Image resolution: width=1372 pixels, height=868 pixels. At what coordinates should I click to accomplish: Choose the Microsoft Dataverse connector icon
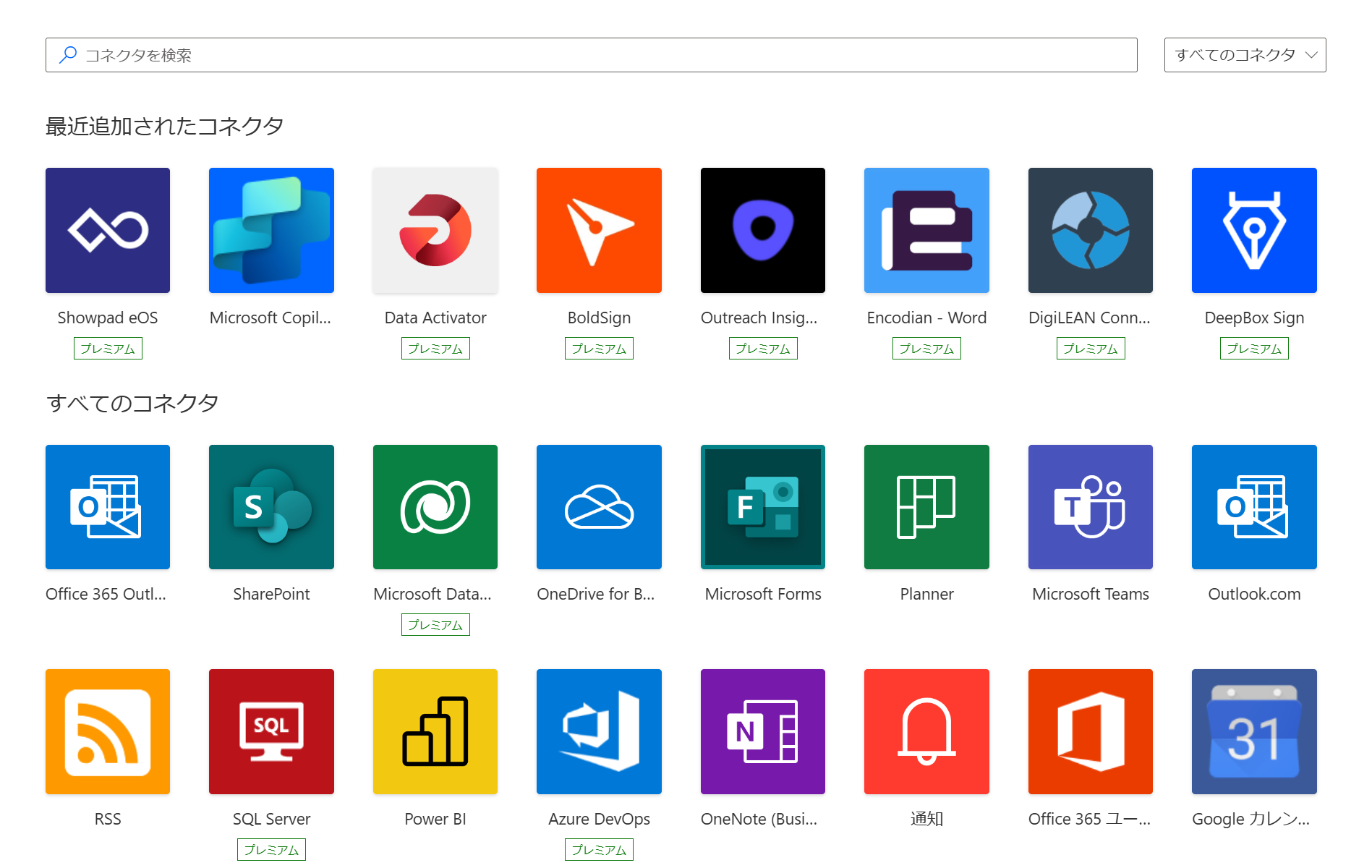[x=435, y=507]
